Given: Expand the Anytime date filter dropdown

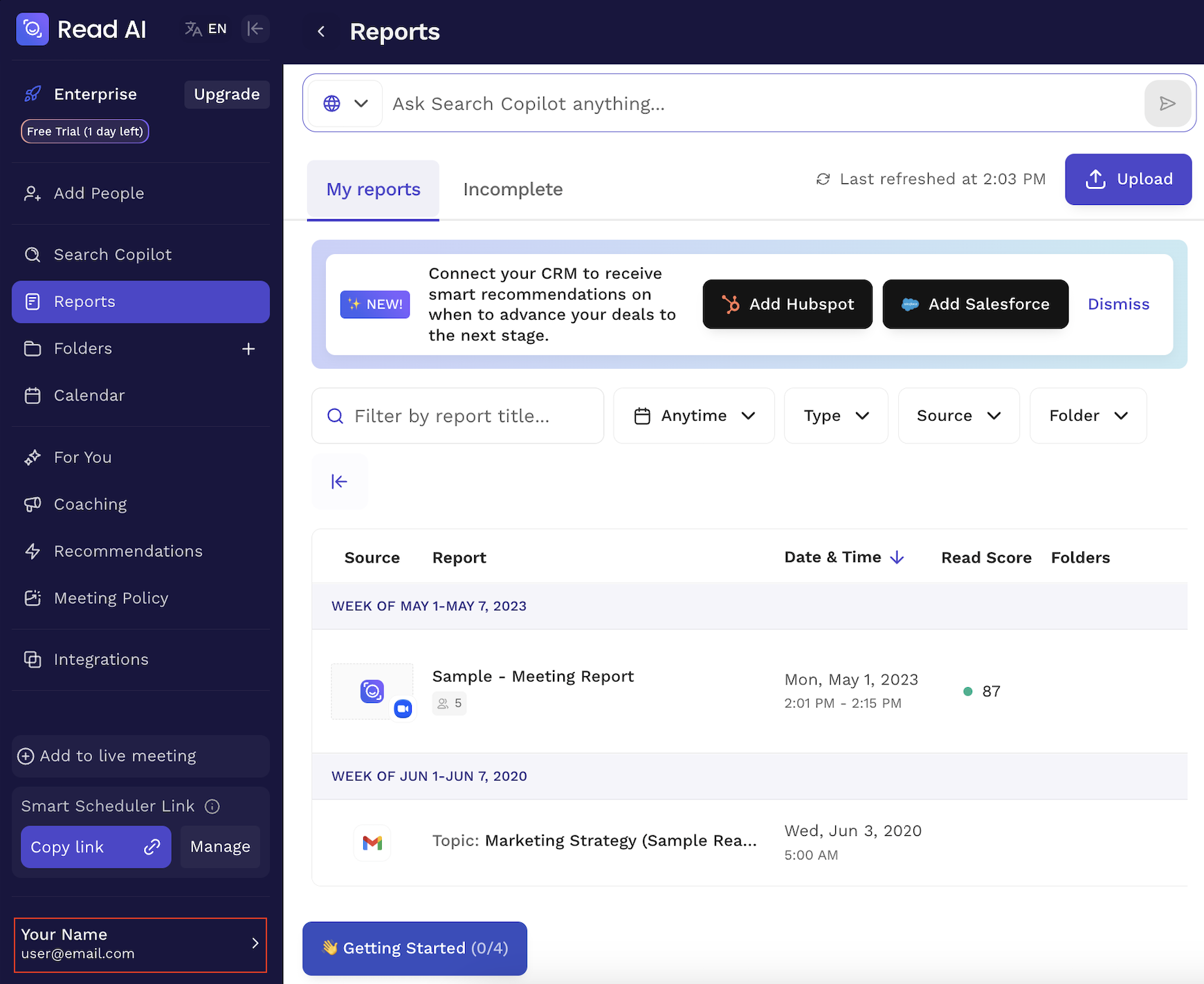Looking at the screenshot, I should 694,416.
